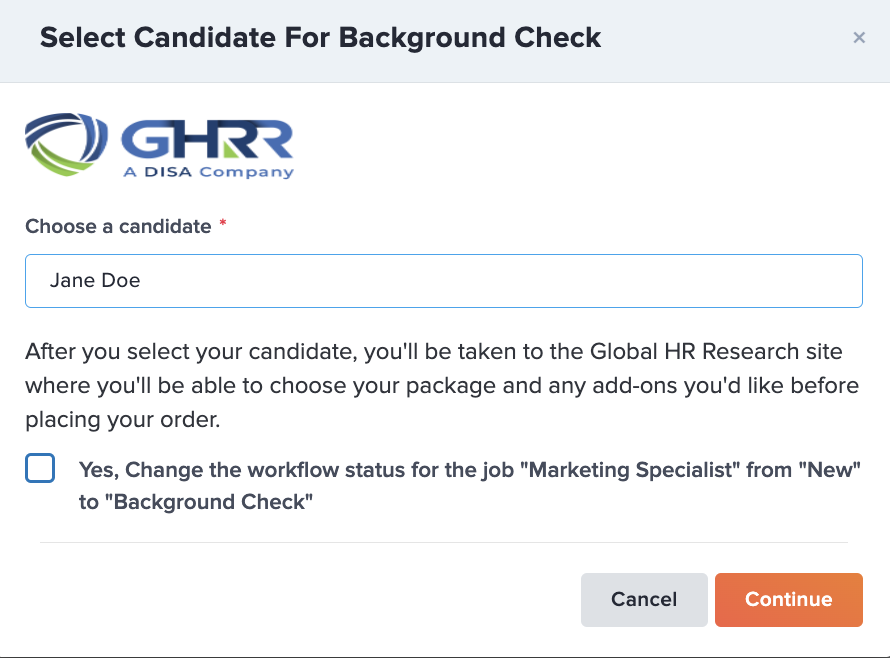Continue to the Global HR Research site
Screen dimensions: 890x658
789,600
